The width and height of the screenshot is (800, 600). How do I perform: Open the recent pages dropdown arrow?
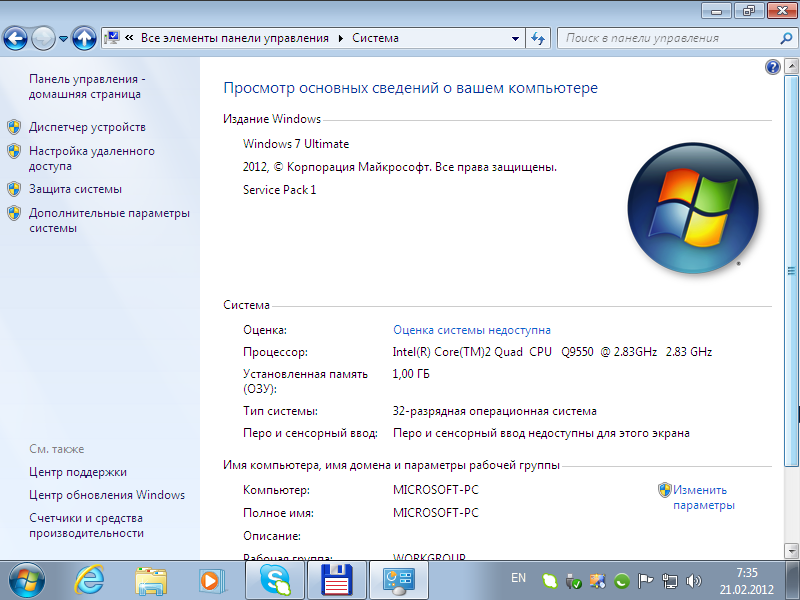pyautogui.click(x=63, y=39)
